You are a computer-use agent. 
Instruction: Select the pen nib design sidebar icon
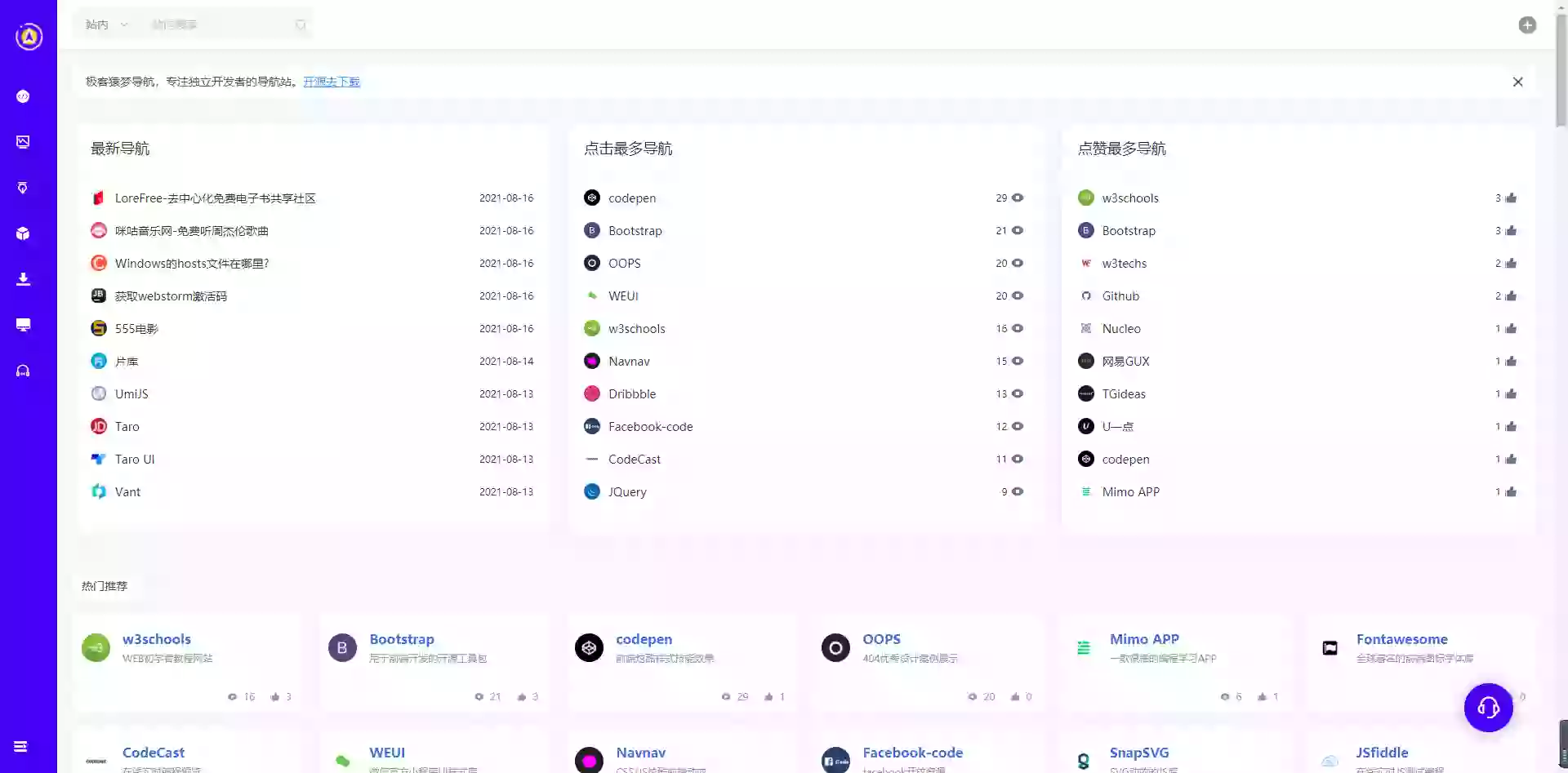pos(23,188)
